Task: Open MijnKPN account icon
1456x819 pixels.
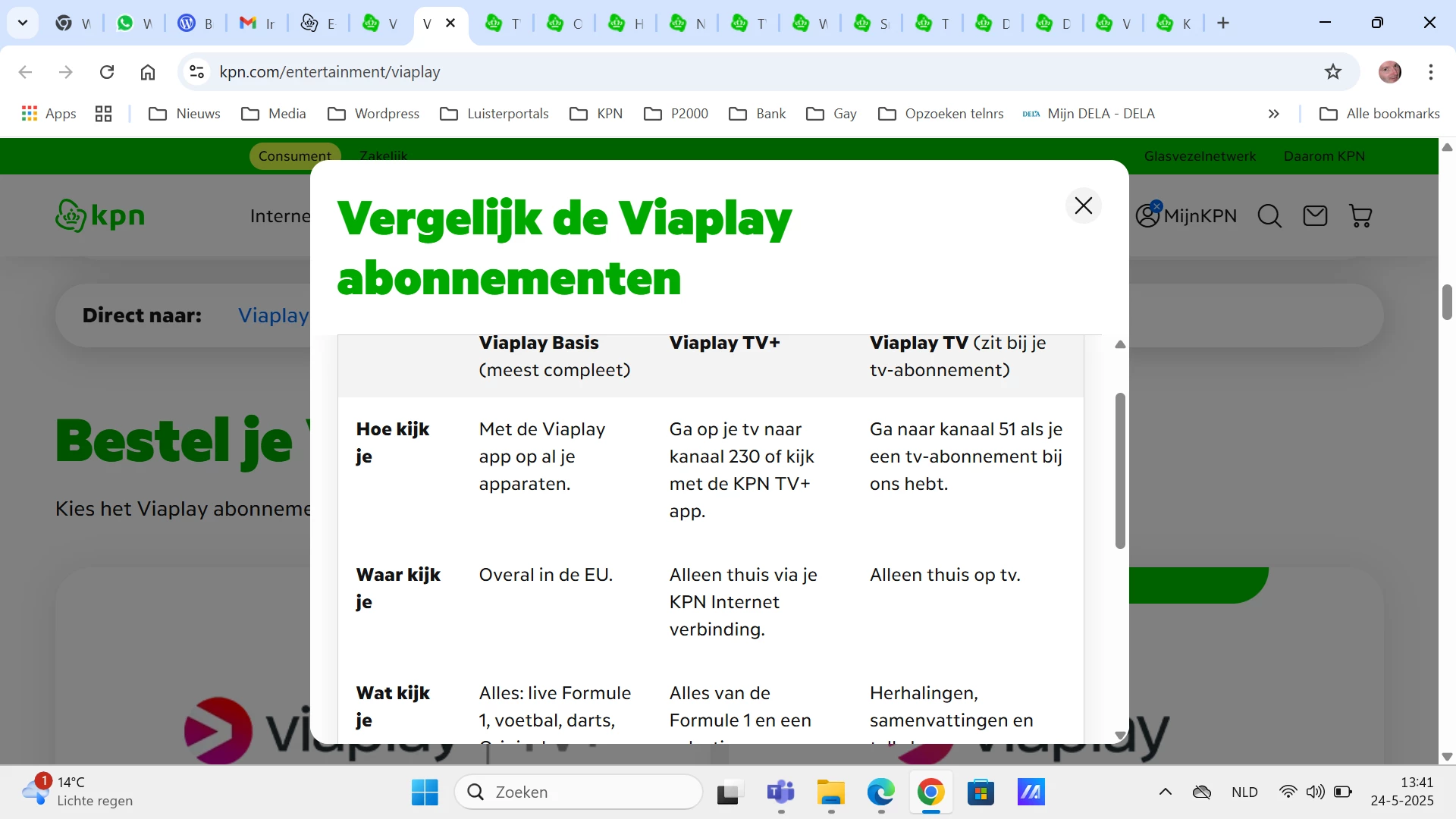Action: point(1148,216)
